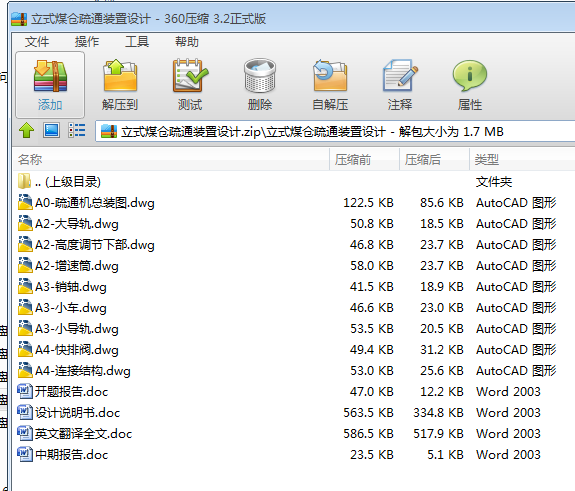Select file name 设计说明书.doc
The image size is (575, 491).
point(77,413)
